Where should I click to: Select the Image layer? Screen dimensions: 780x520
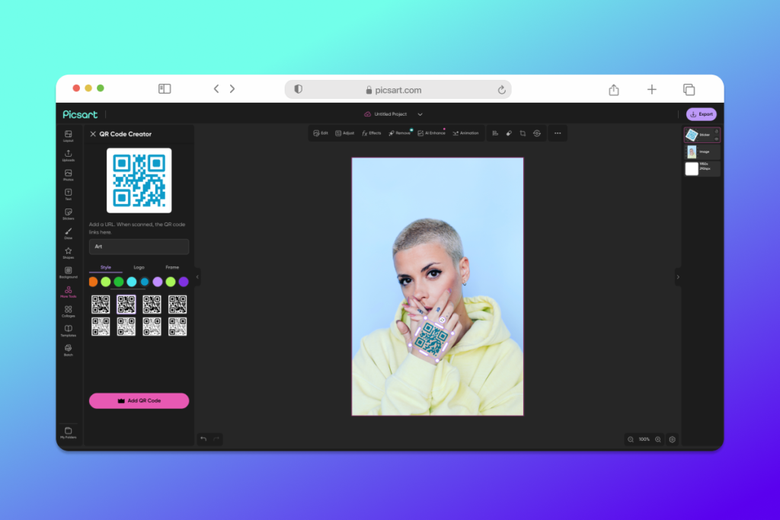pyautogui.click(x=701, y=152)
